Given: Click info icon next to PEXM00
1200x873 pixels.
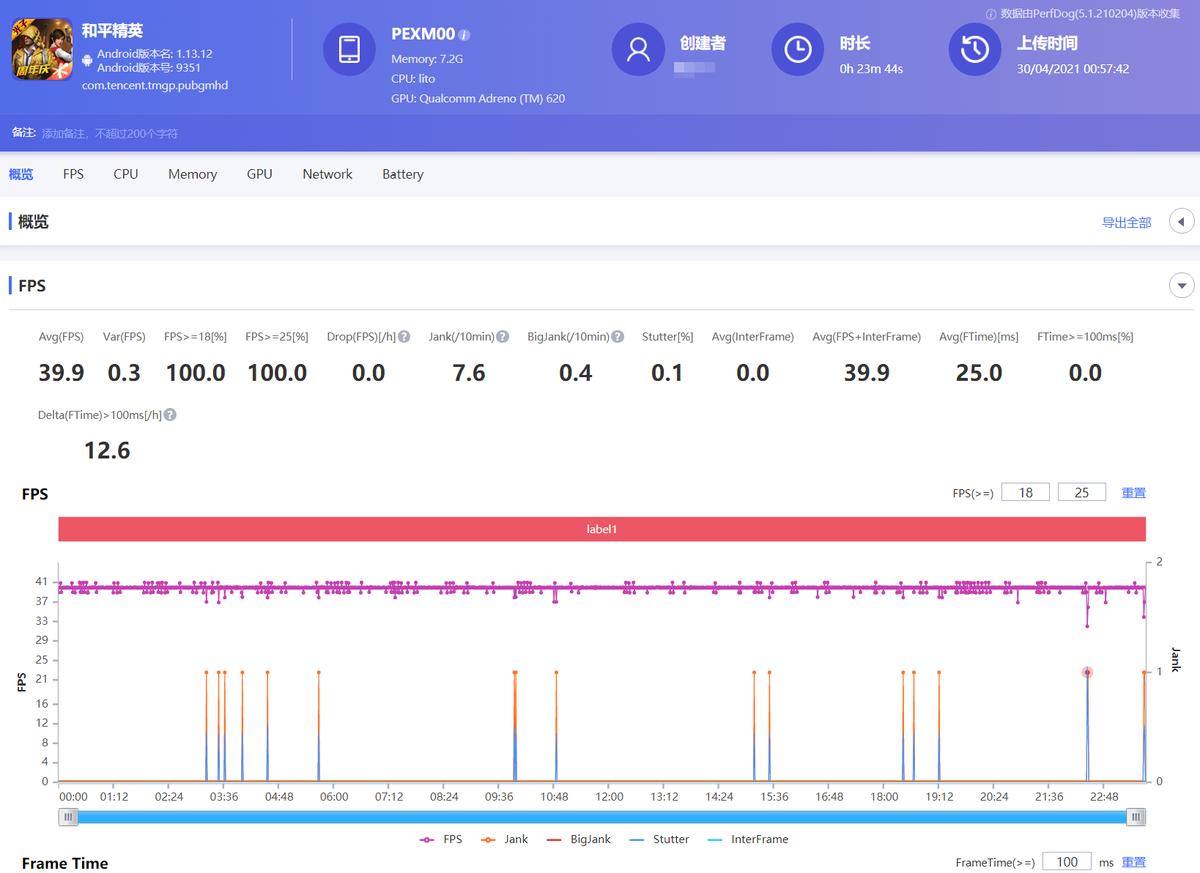Looking at the screenshot, I should (465, 35).
